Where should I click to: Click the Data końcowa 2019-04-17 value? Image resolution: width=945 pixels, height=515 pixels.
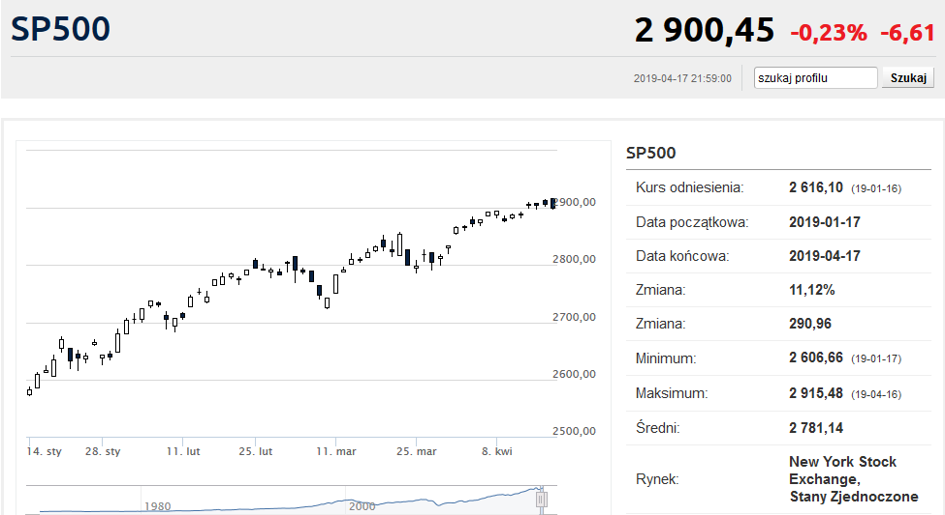coord(824,256)
